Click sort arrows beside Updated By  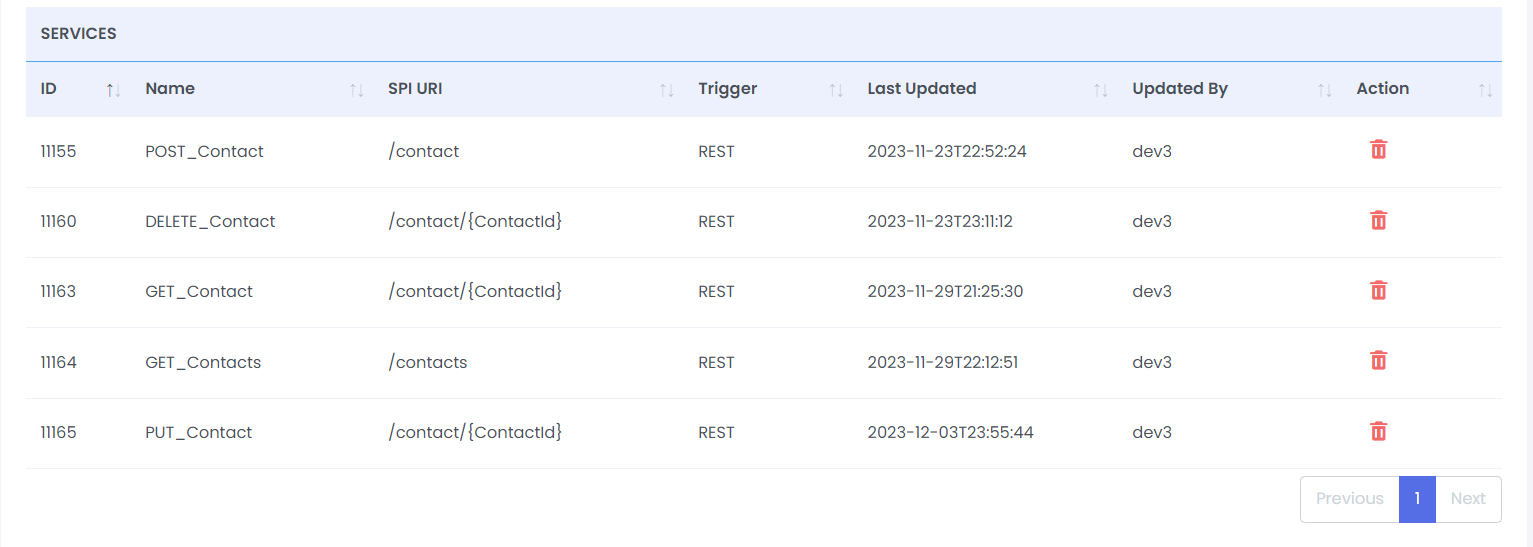point(1325,90)
